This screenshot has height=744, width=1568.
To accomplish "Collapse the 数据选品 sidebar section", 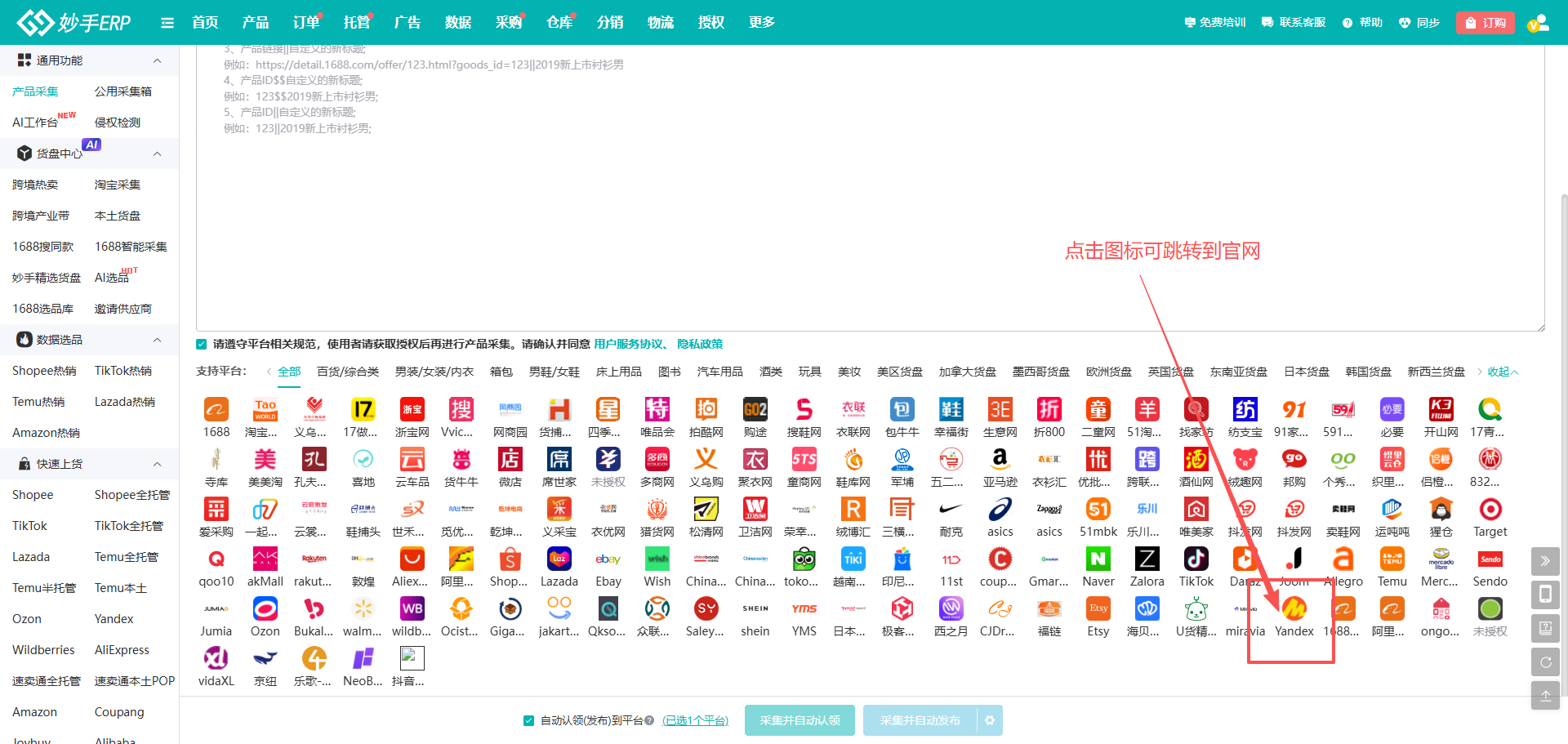I will 158,340.
